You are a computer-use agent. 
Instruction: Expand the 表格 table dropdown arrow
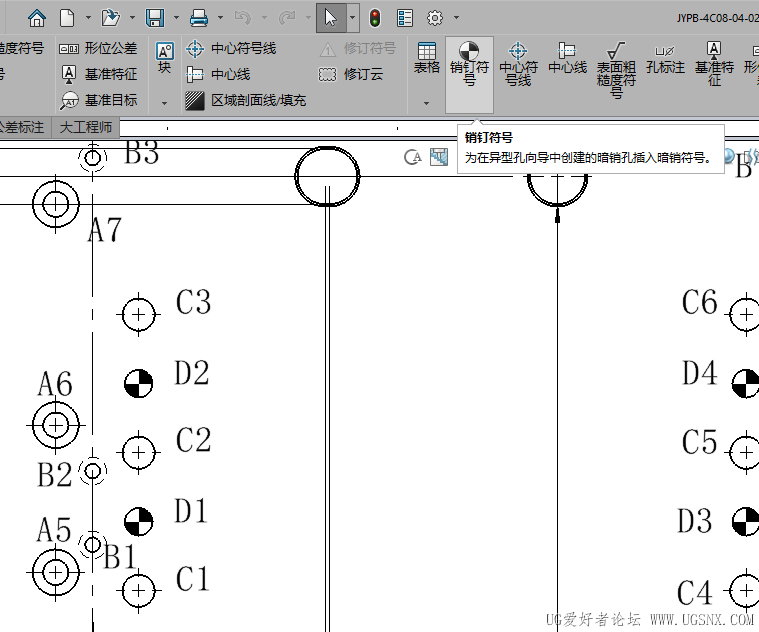(x=426, y=103)
